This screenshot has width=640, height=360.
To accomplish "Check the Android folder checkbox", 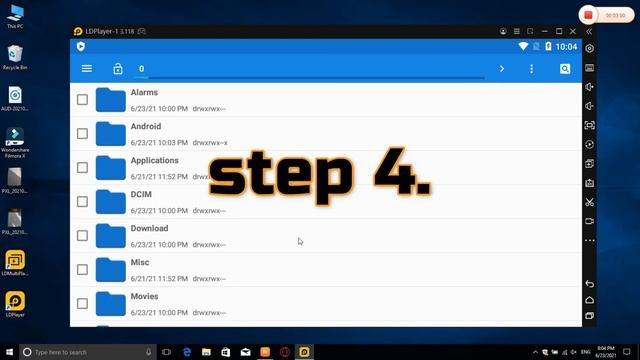I will pos(82,133).
